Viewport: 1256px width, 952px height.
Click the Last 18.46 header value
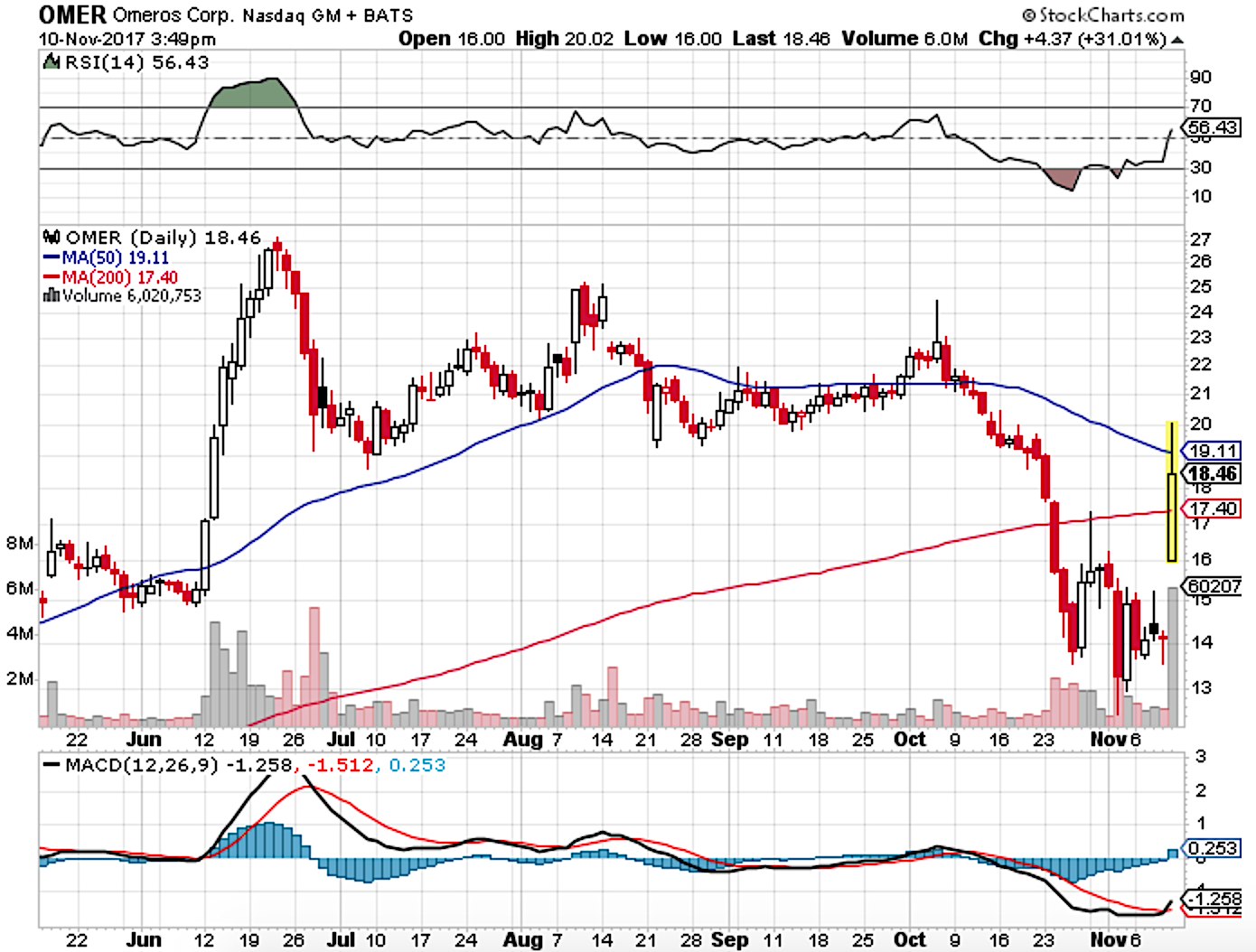coord(781,39)
